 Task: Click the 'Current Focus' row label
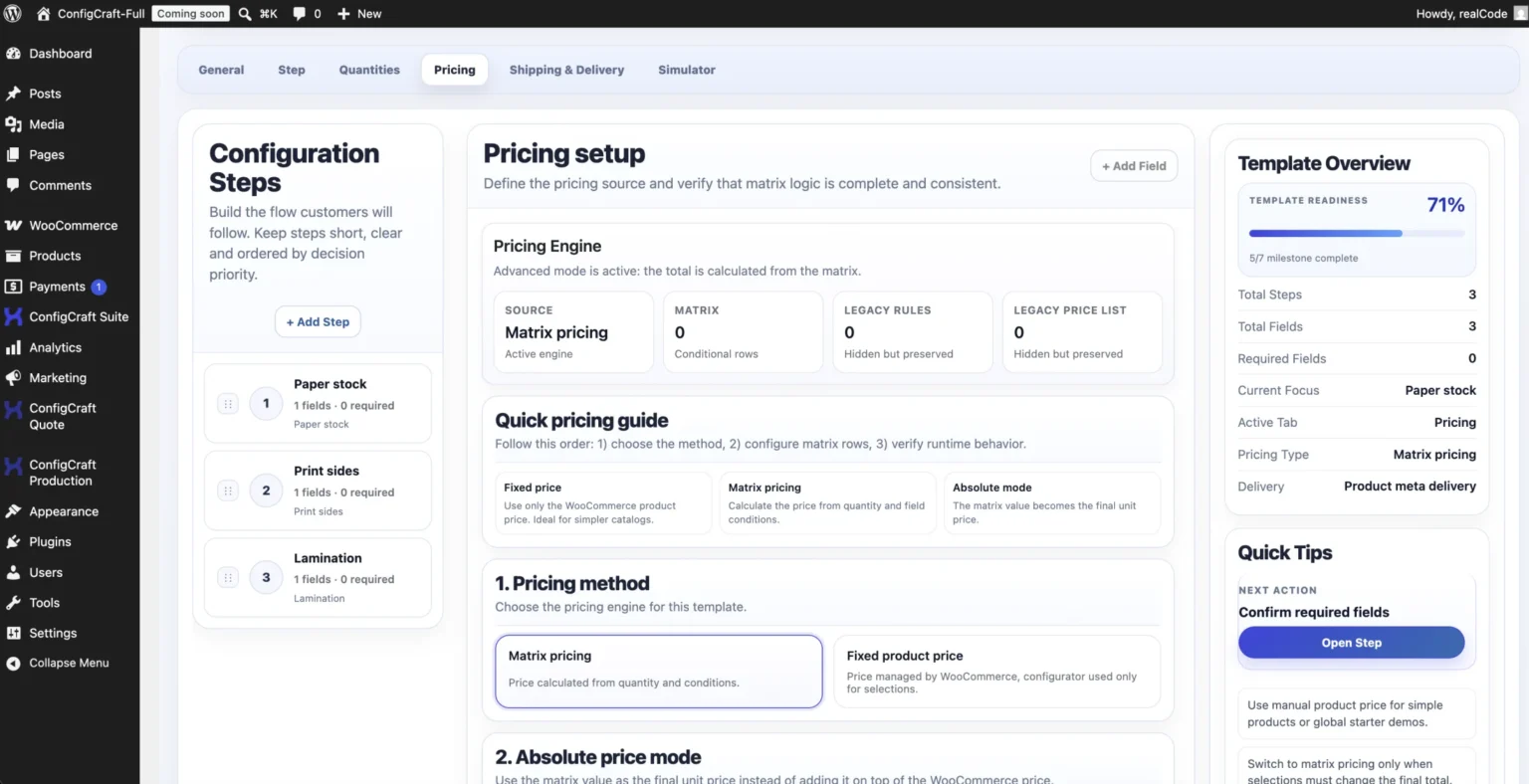pos(1278,390)
